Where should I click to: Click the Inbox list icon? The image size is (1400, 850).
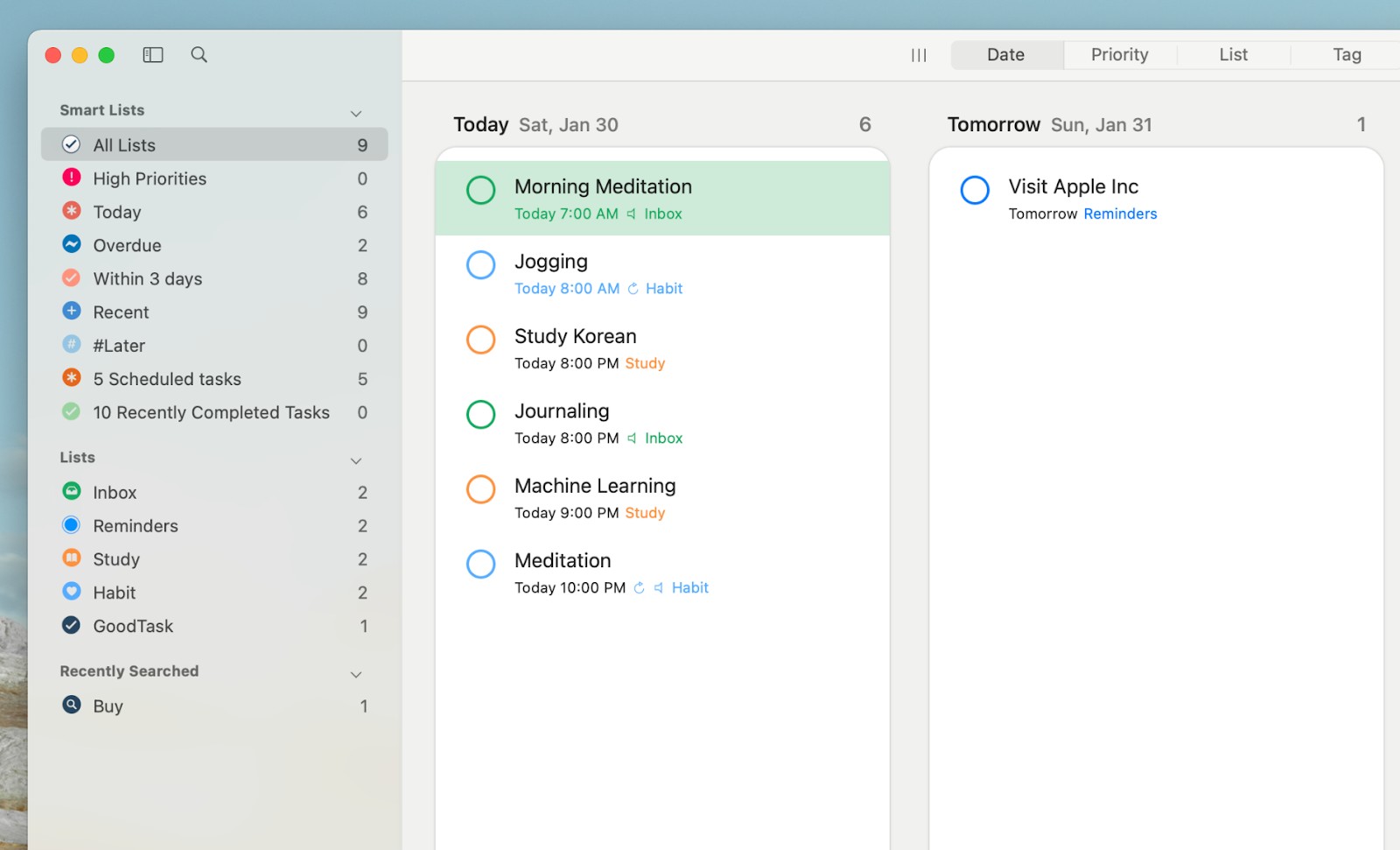coord(71,491)
